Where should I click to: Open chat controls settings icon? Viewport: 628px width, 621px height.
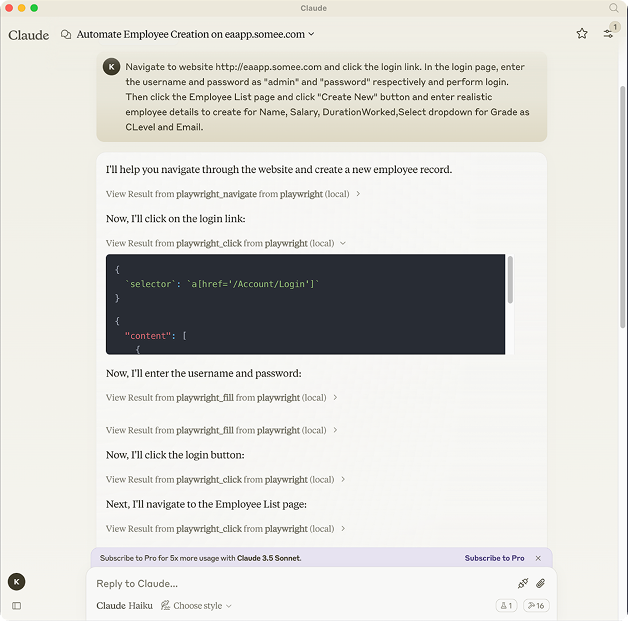click(608, 34)
